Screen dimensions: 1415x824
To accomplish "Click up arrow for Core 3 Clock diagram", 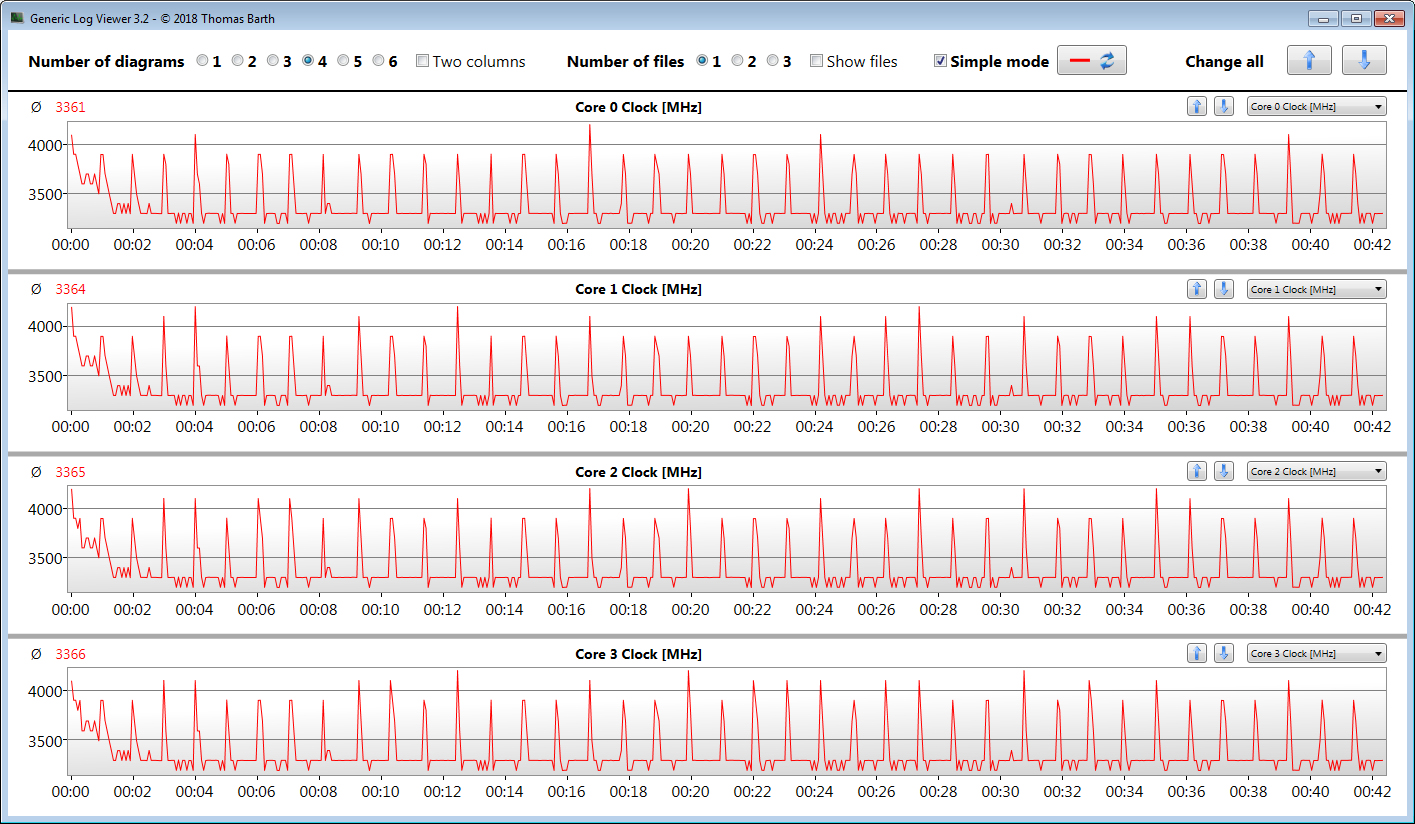I will point(1197,653).
